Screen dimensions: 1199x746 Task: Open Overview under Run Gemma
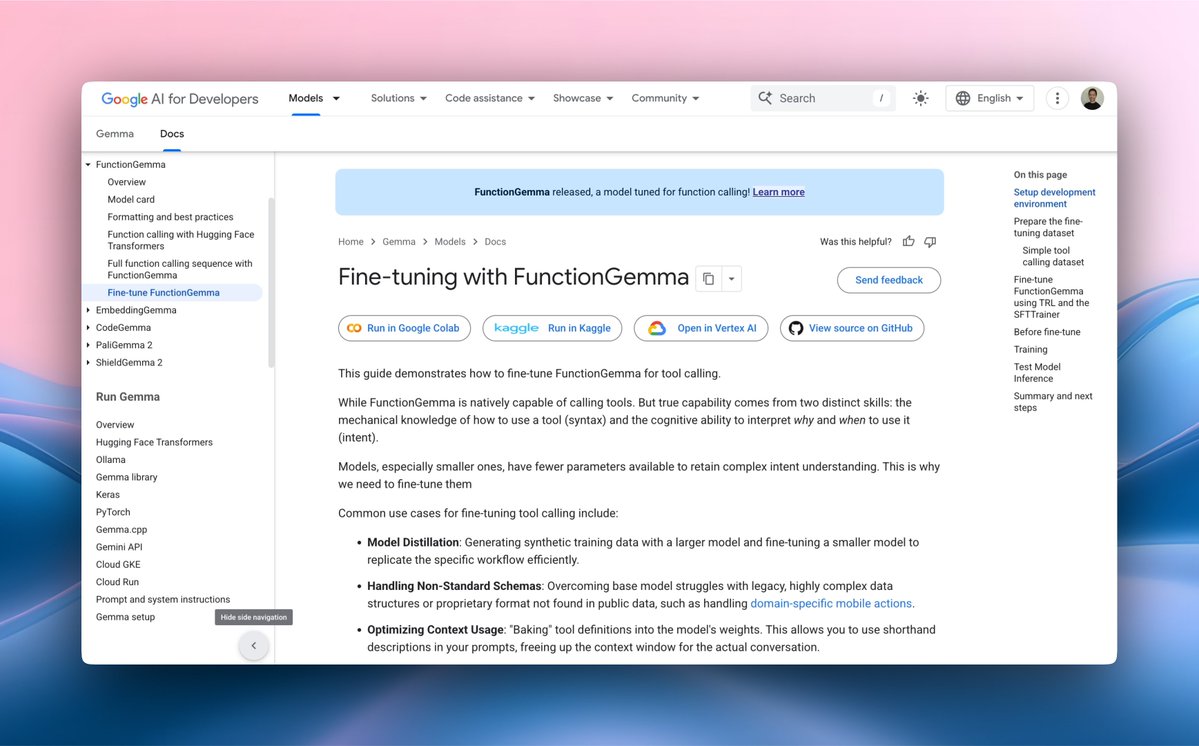[115, 425]
